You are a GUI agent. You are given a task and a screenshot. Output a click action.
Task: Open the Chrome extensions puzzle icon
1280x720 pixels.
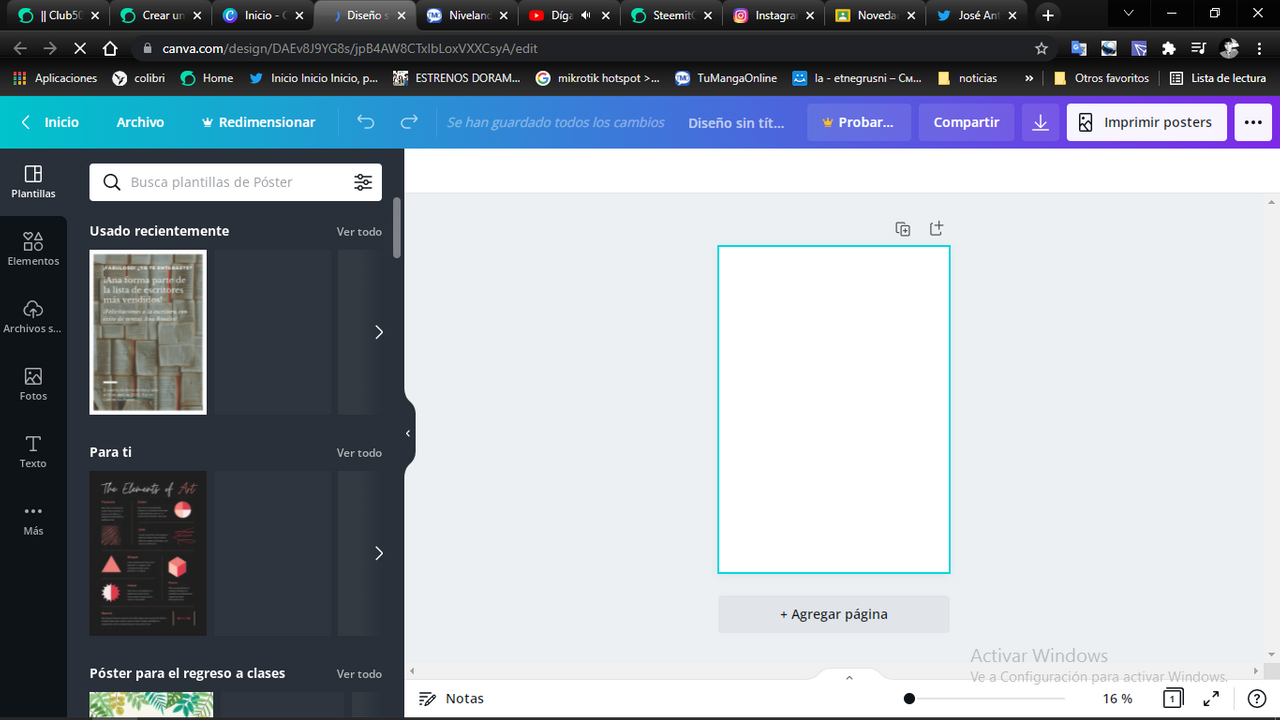click(x=1168, y=48)
